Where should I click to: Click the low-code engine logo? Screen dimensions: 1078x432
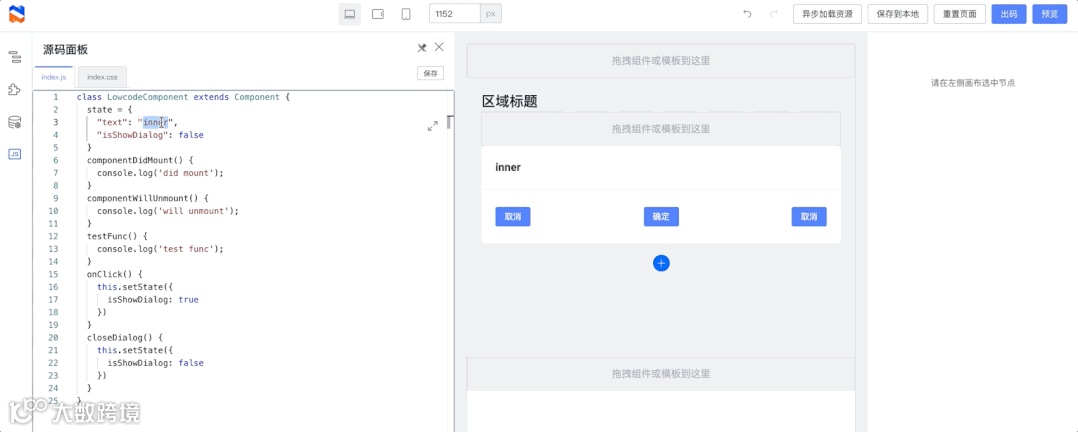(x=16, y=14)
